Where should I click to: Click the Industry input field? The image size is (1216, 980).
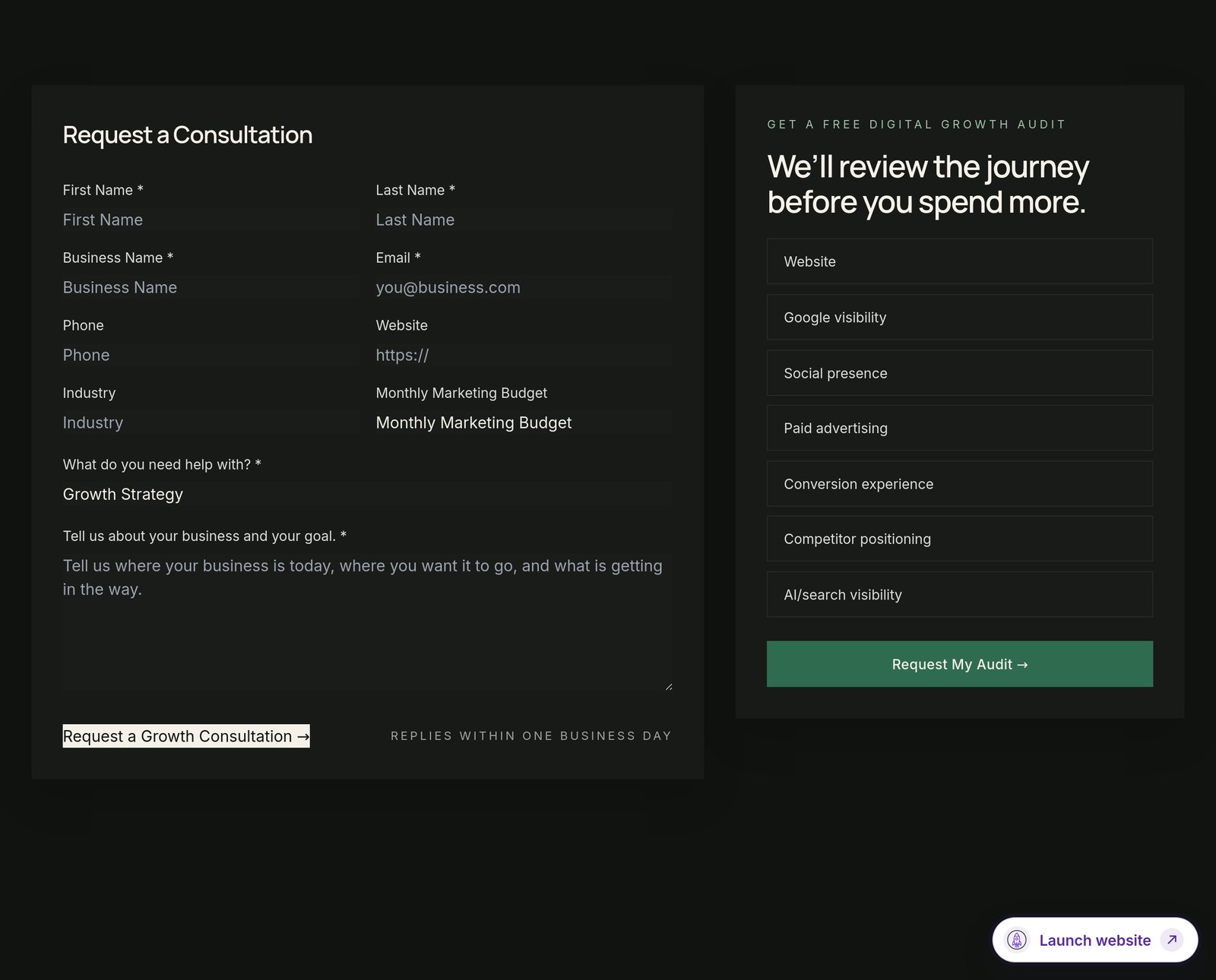click(x=211, y=423)
